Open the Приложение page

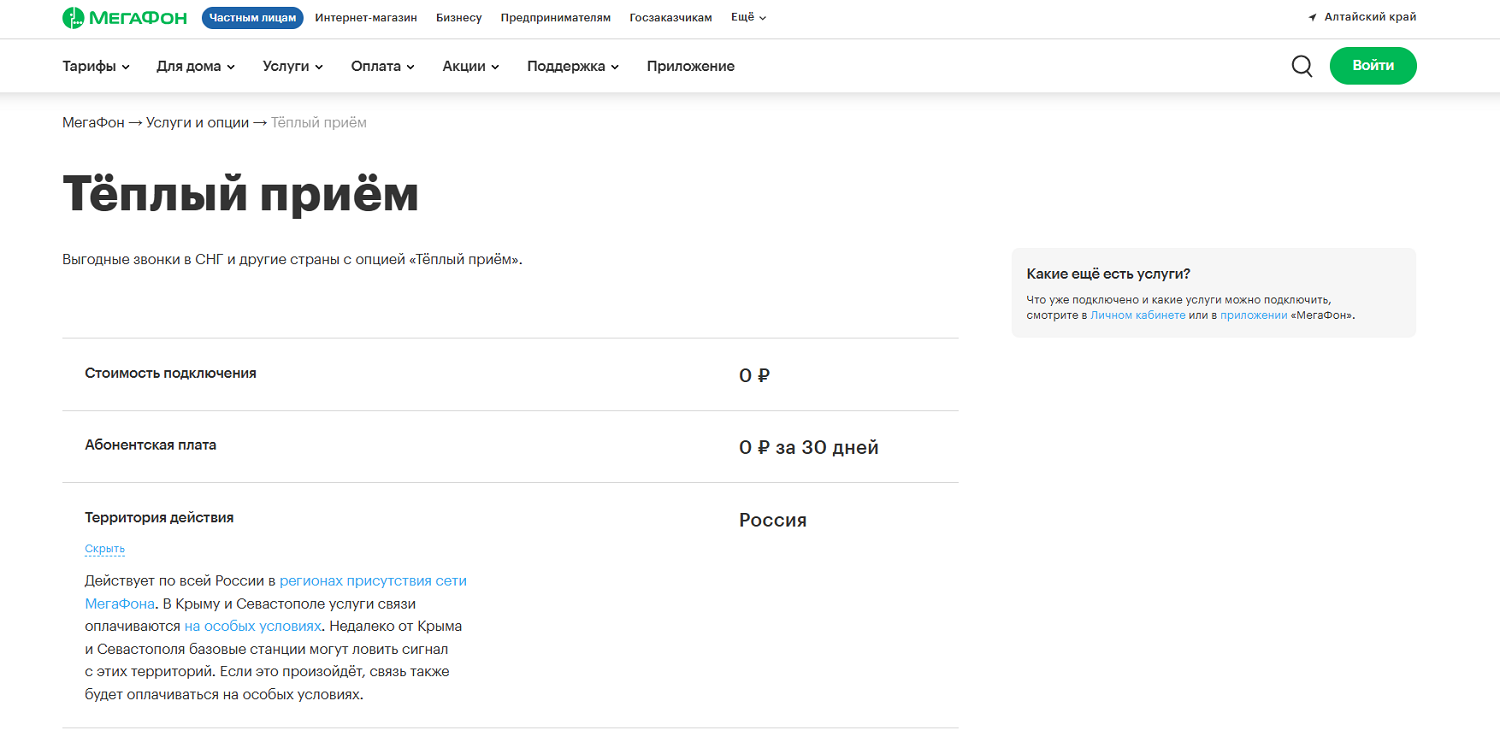691,66
